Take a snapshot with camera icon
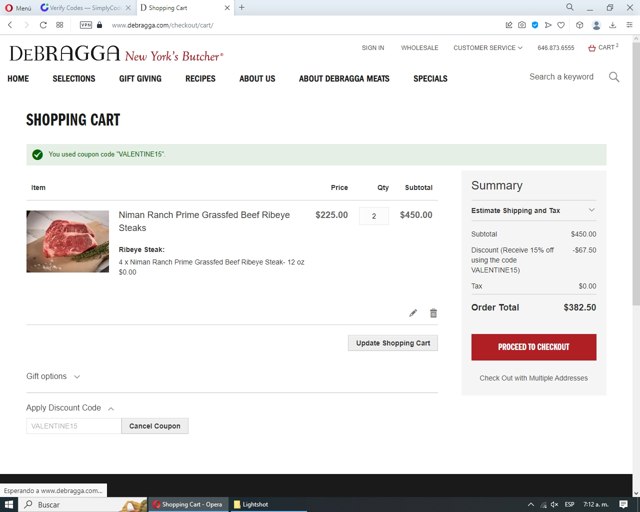 (522, 25)
